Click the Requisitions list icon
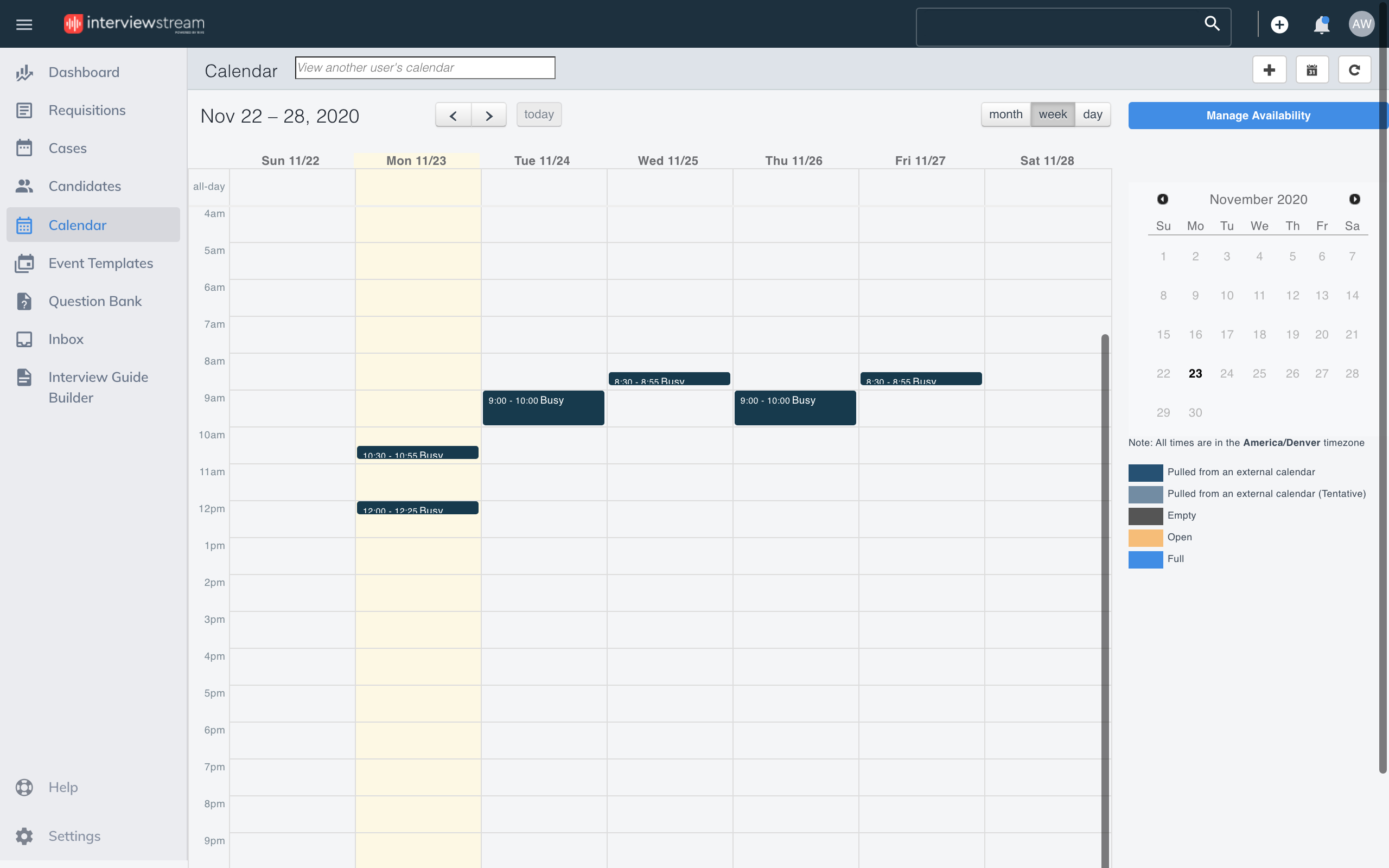The image size is (1389, 868). (24, 110)
